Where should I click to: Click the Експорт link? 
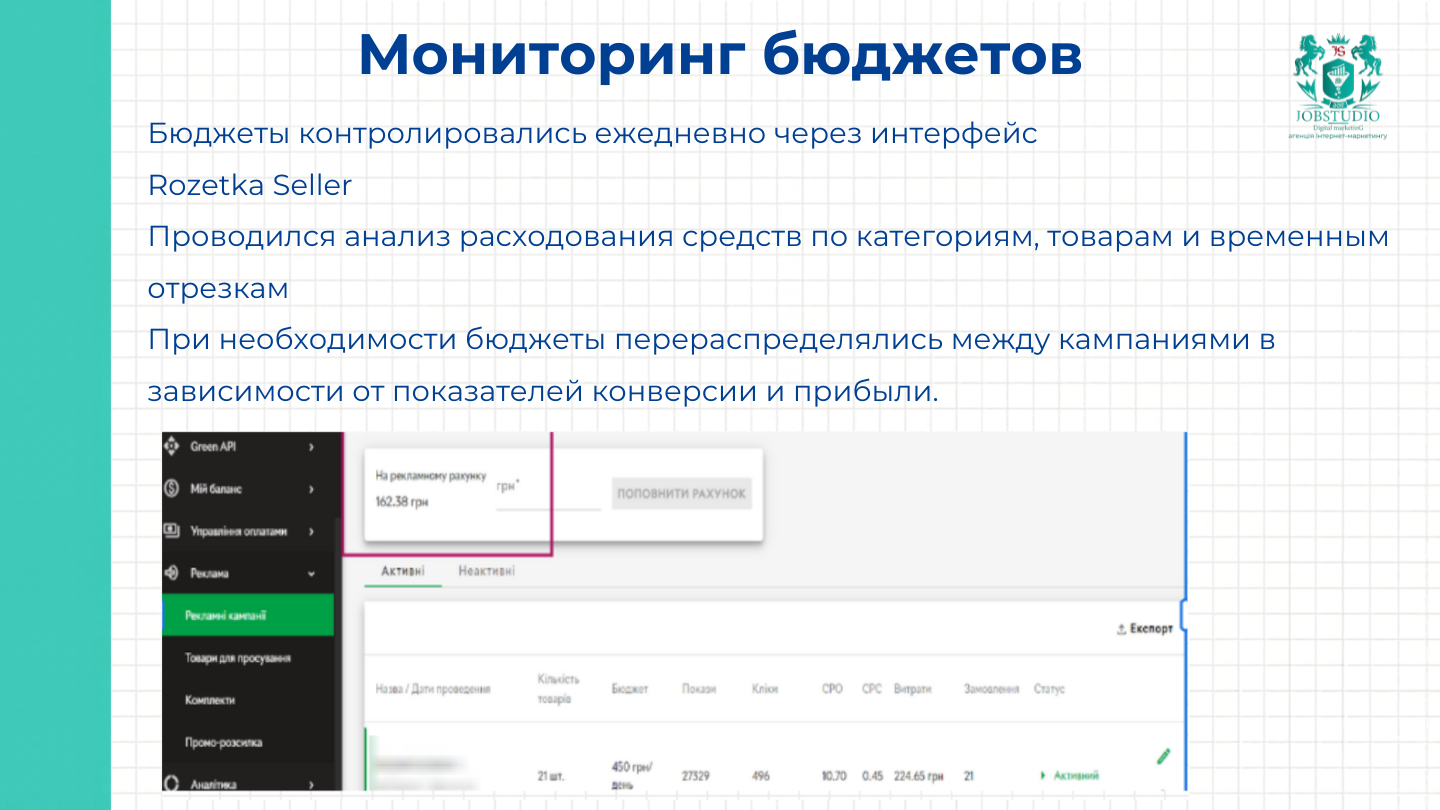[1152, 627]
